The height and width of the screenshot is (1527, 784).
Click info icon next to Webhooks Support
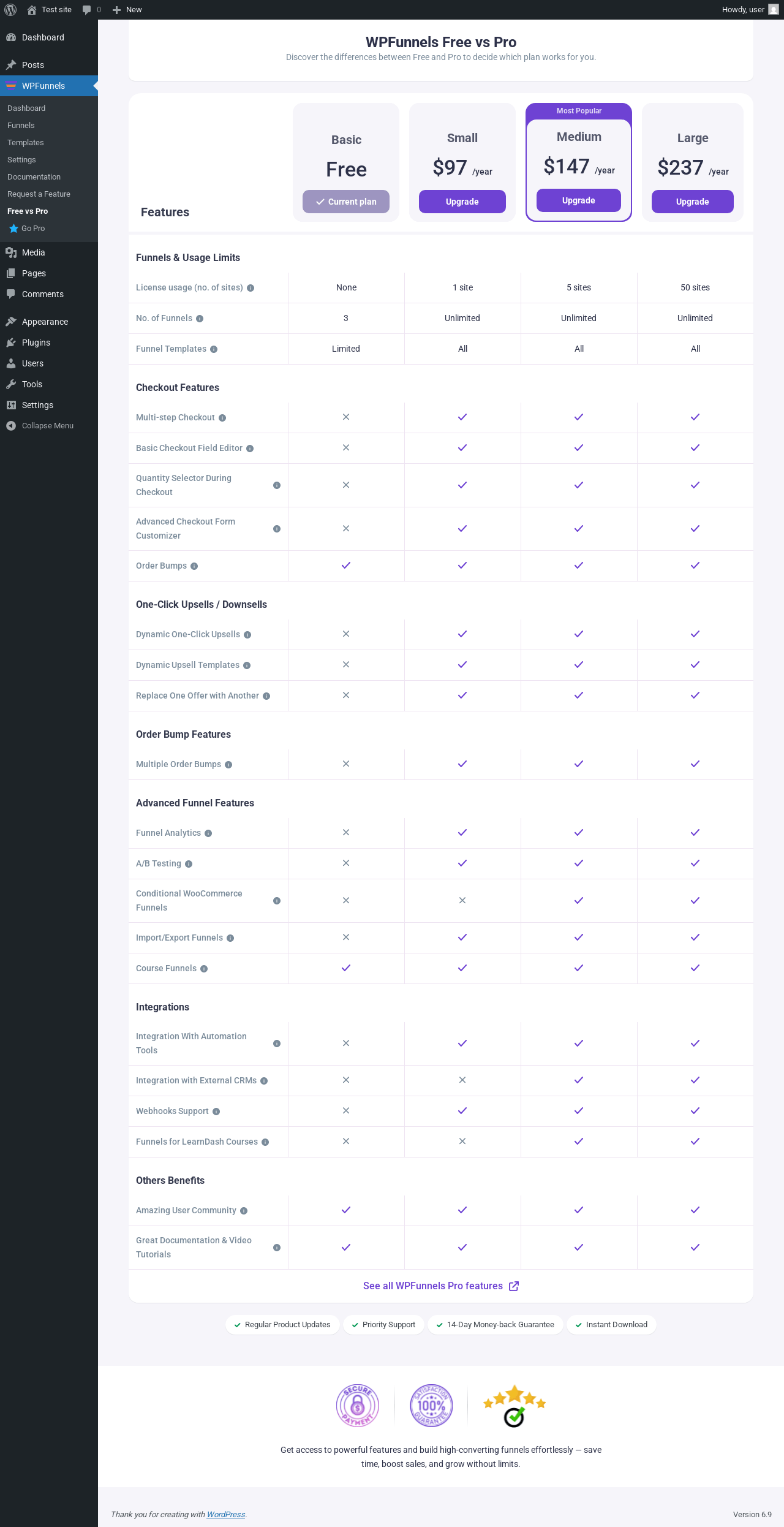[x=216, y=1112]
